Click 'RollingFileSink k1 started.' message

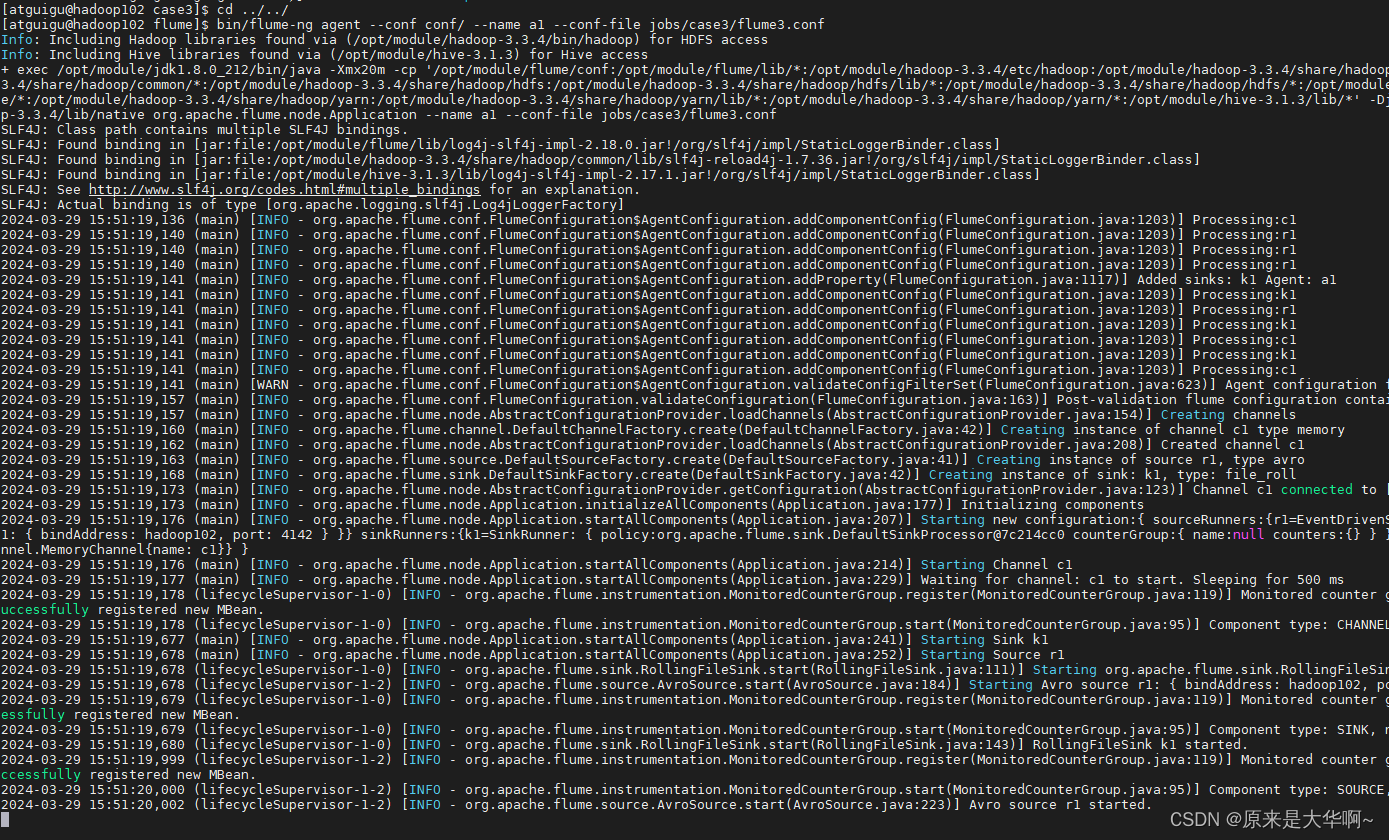point(1141,745)
